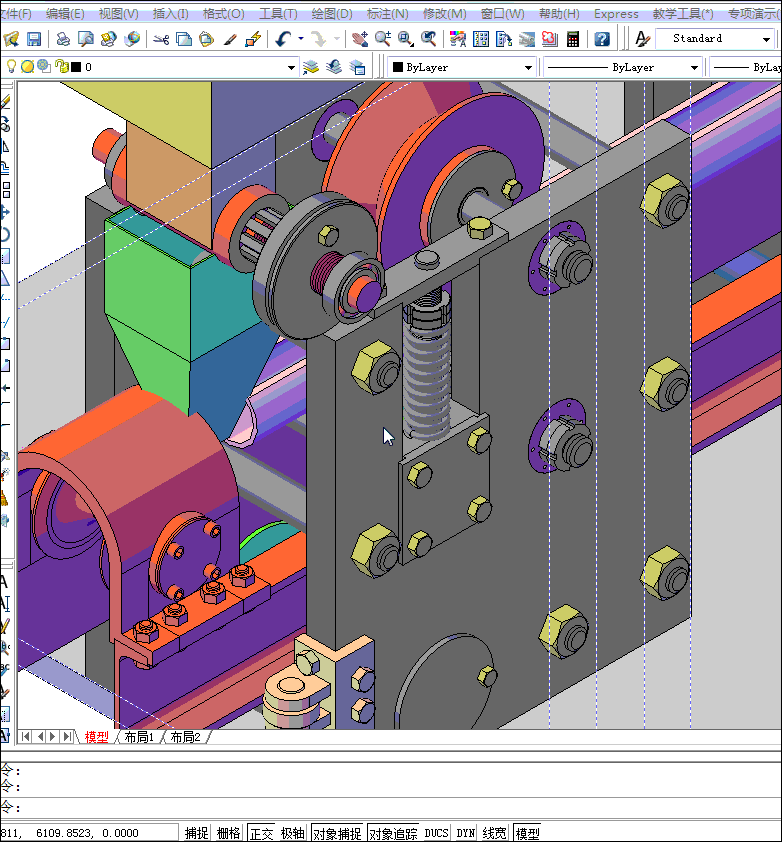Toggle 对象追踪 object snap tracking

393,833
